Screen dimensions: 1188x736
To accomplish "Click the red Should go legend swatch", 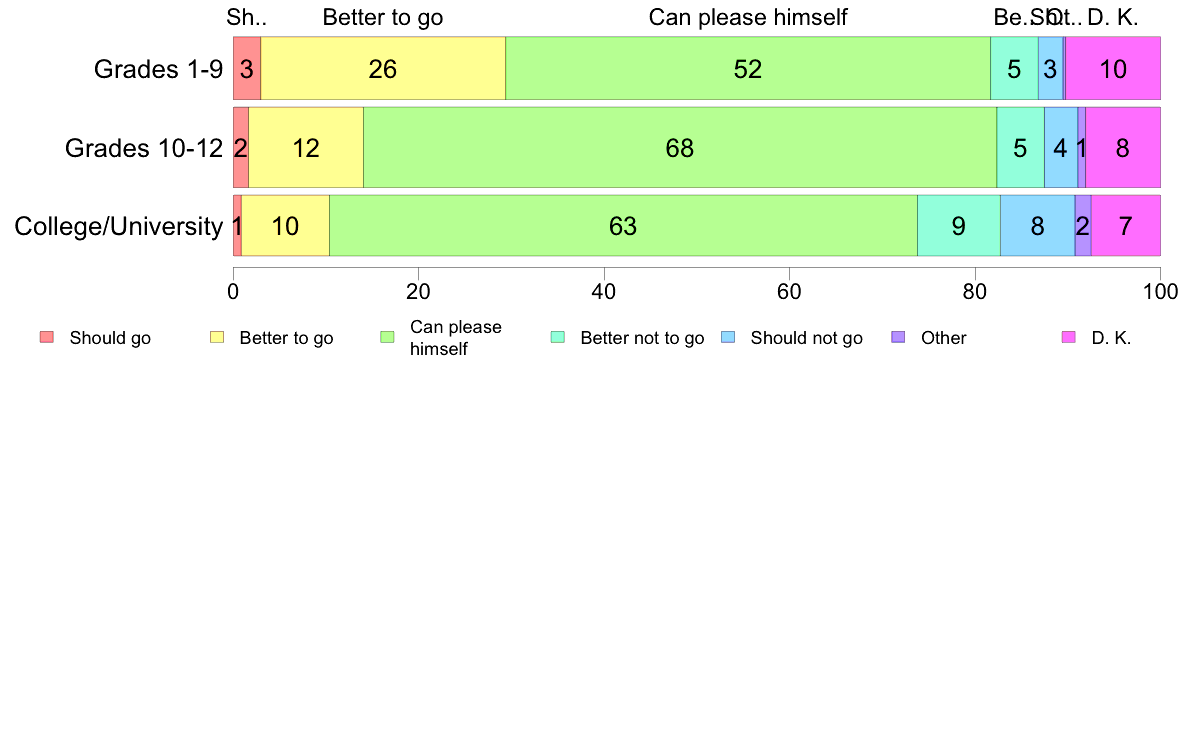I will pyautogui.click(x=47, y=337).
